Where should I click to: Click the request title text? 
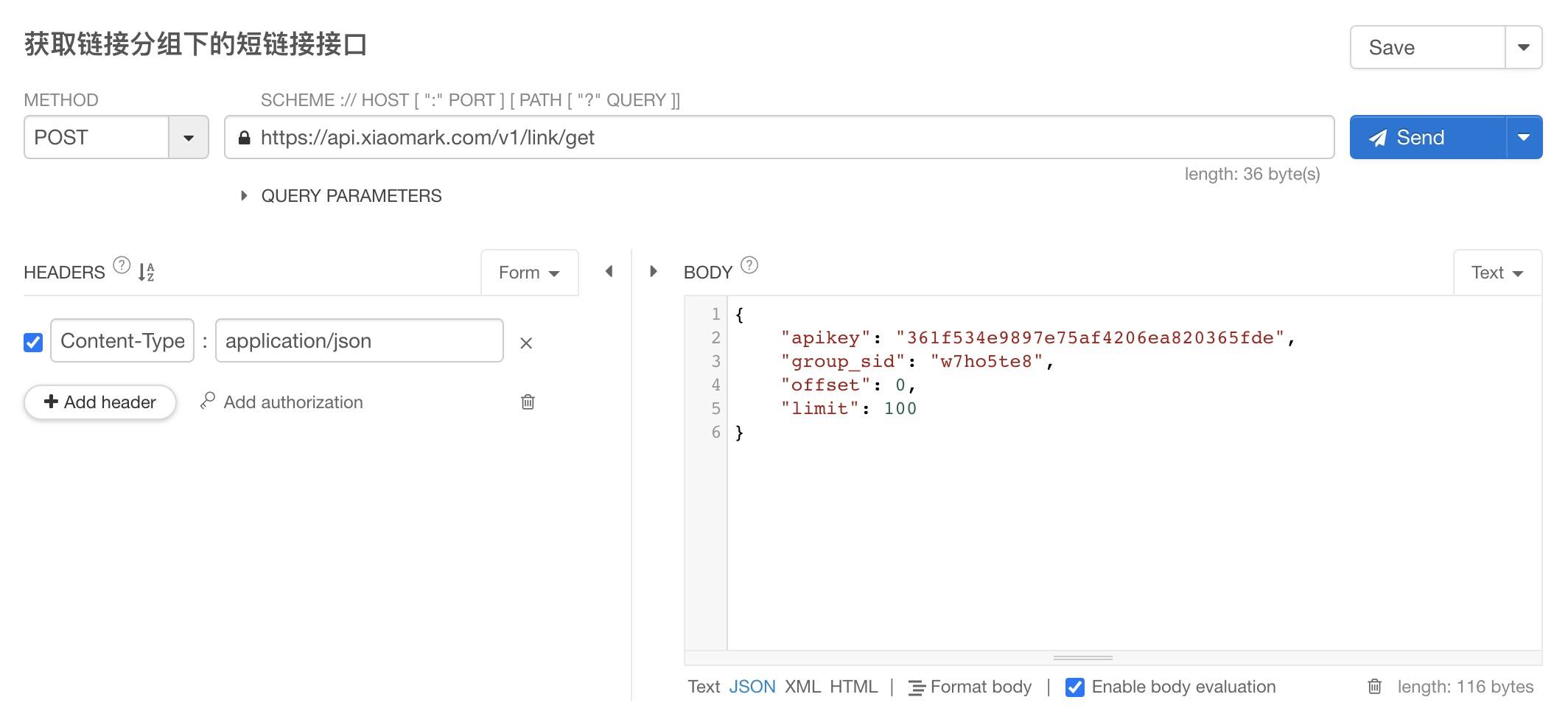(x=195, y=44)
